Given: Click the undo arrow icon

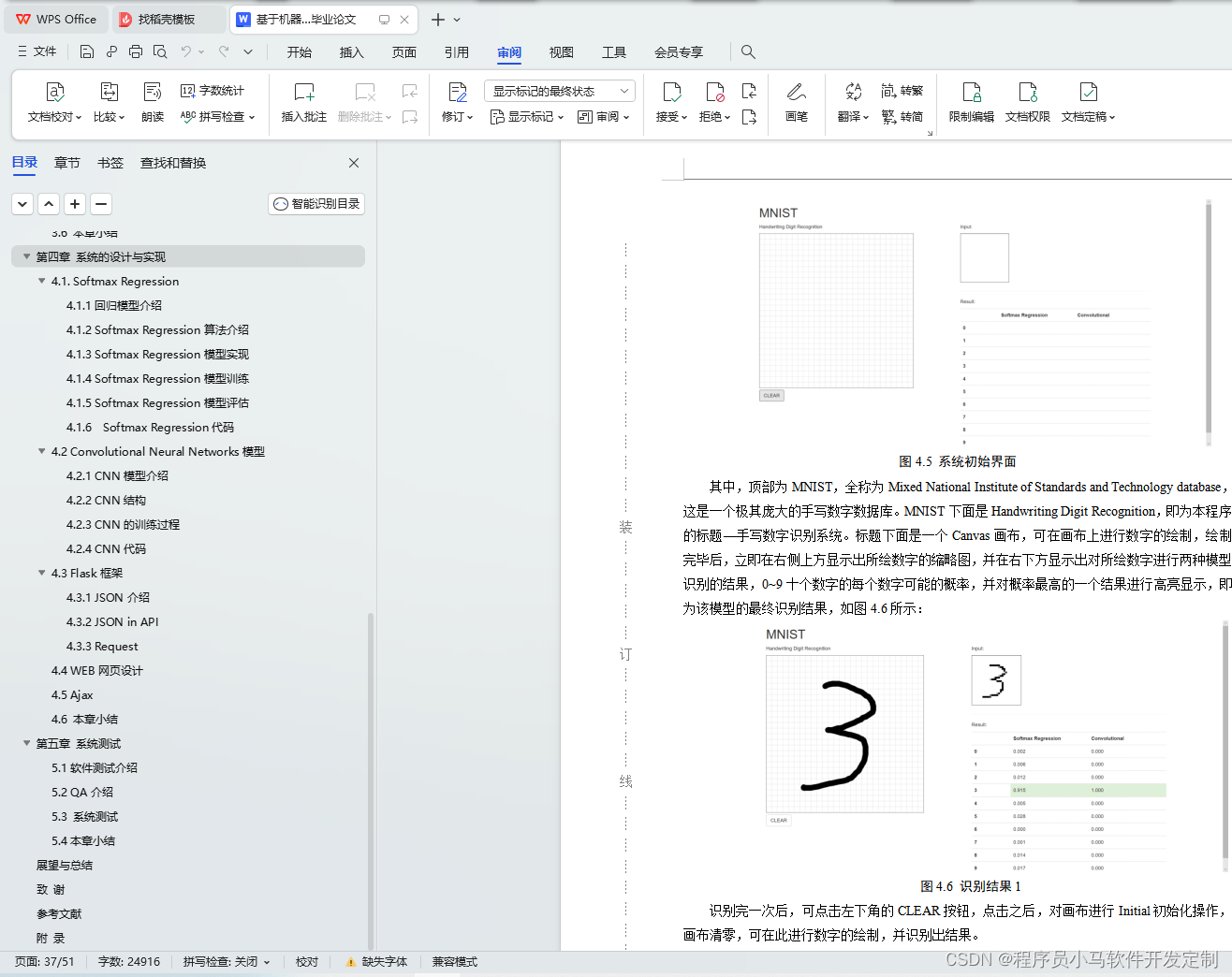Looking at the screenshot, I should pos(186,51).
